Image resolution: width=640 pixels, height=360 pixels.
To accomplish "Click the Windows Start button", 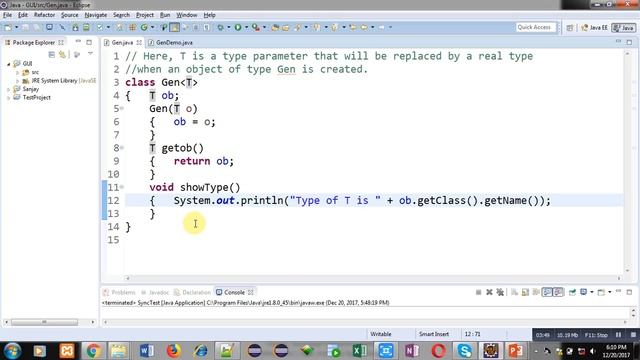I will click(12, 351).
